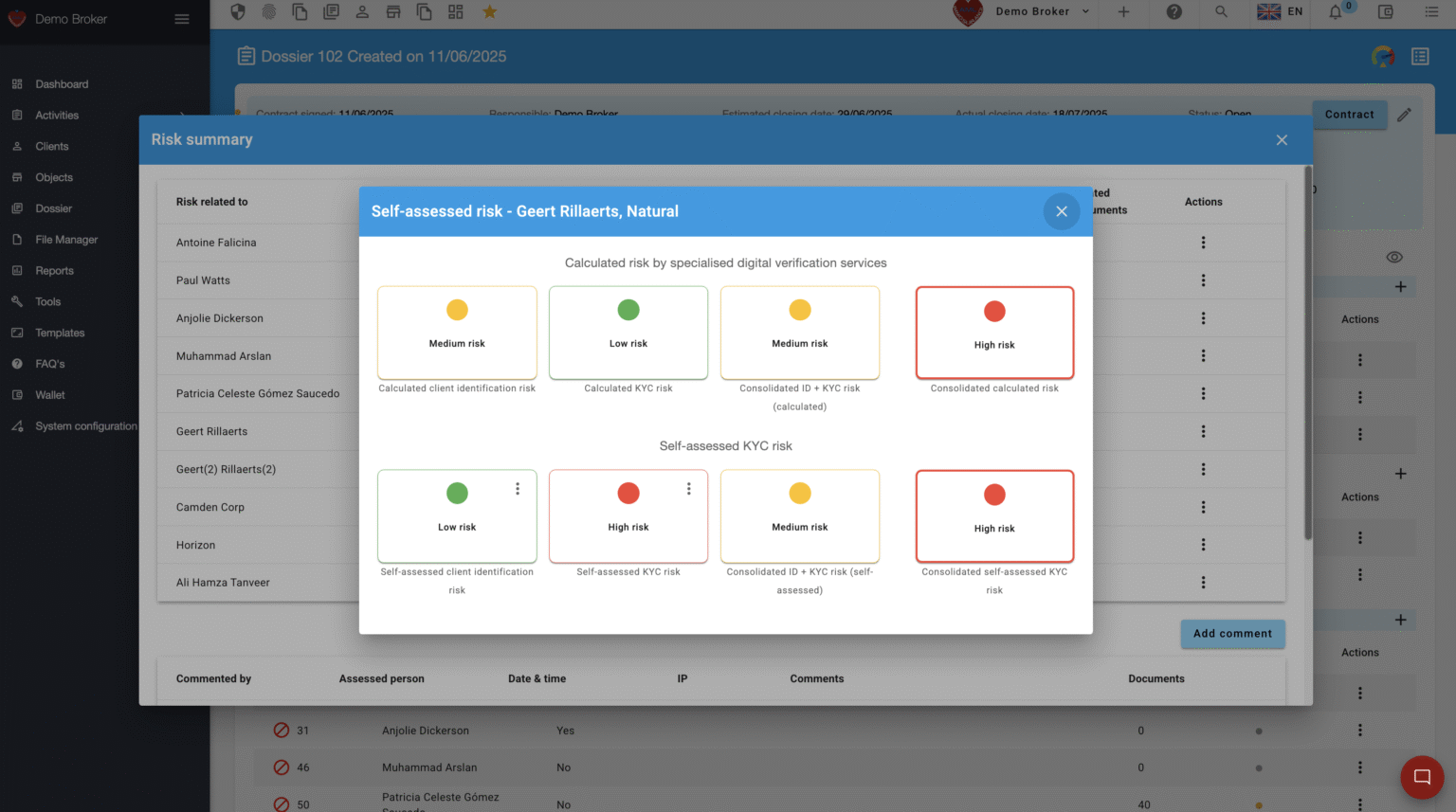Open Dashboard from the sidebar
Screen dimensions: 1456x812
62,84
